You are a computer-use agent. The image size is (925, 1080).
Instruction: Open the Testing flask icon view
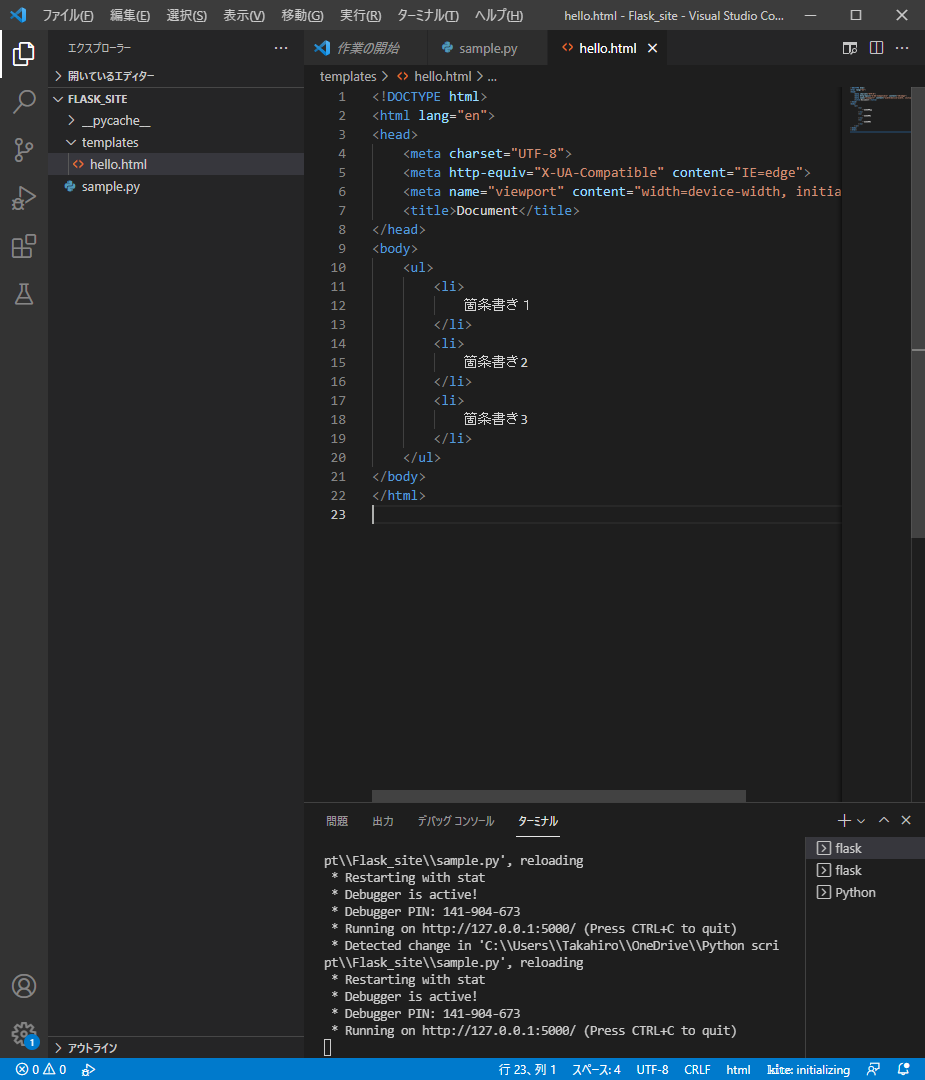24,294
